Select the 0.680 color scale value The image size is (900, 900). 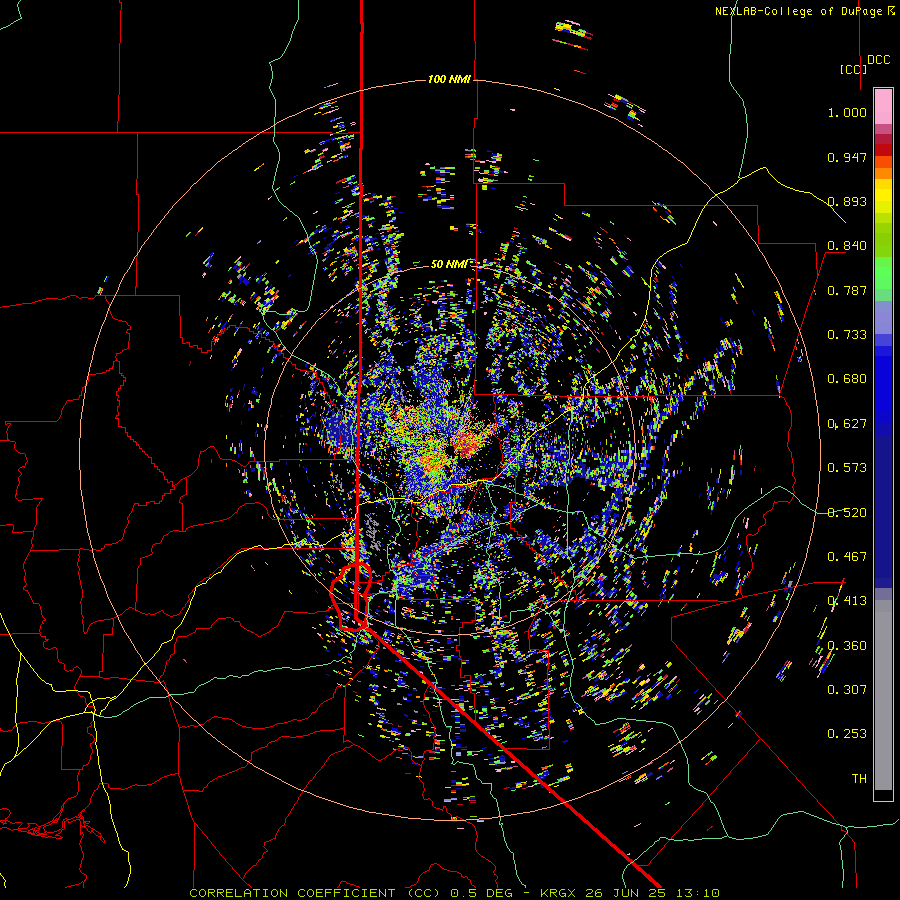click(x=847, y=379)
